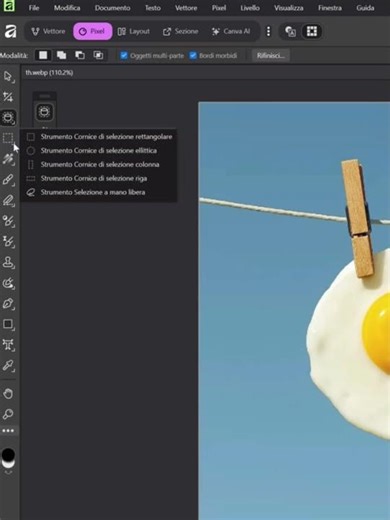This screenshot has width=390, height=520.
Task: Select the Rectangle shape tool
Action: click(8, 324)
